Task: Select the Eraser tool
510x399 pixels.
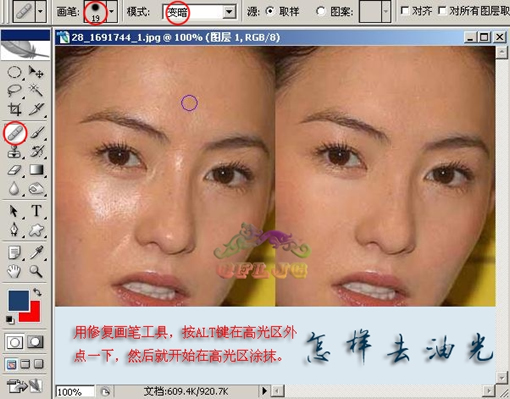Action: click(14, 170)
